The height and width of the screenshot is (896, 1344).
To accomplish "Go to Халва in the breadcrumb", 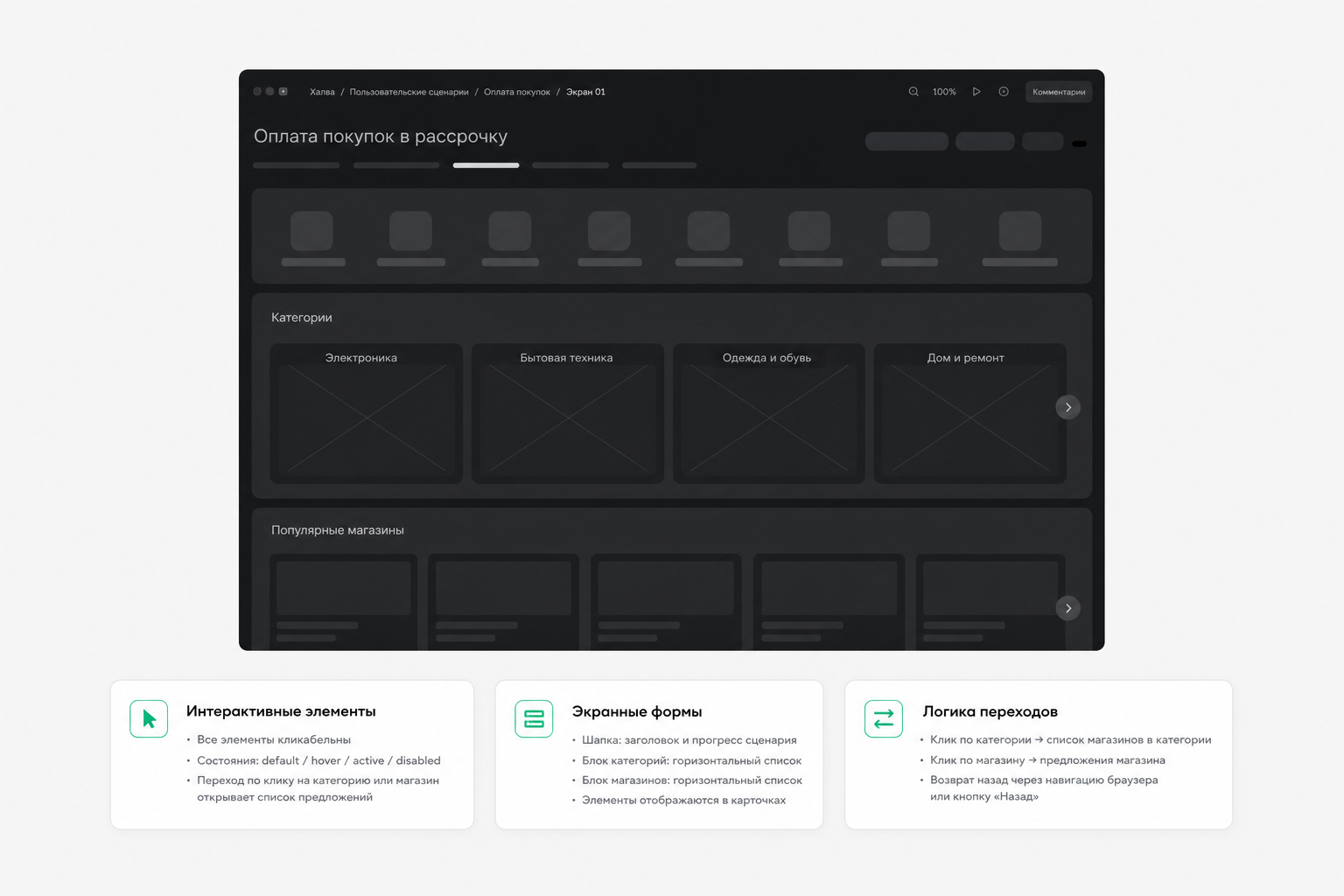I will (x=322, y=92).
